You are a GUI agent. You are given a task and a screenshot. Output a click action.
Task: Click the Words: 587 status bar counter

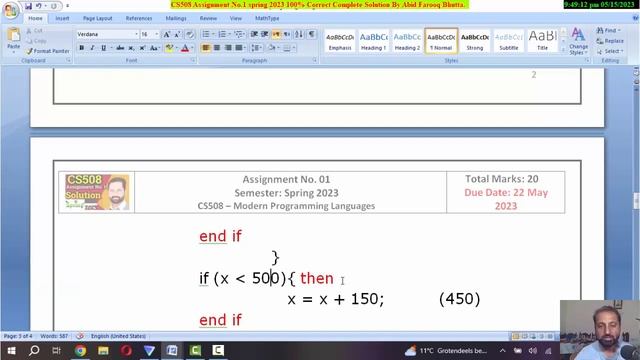point(54,336)
